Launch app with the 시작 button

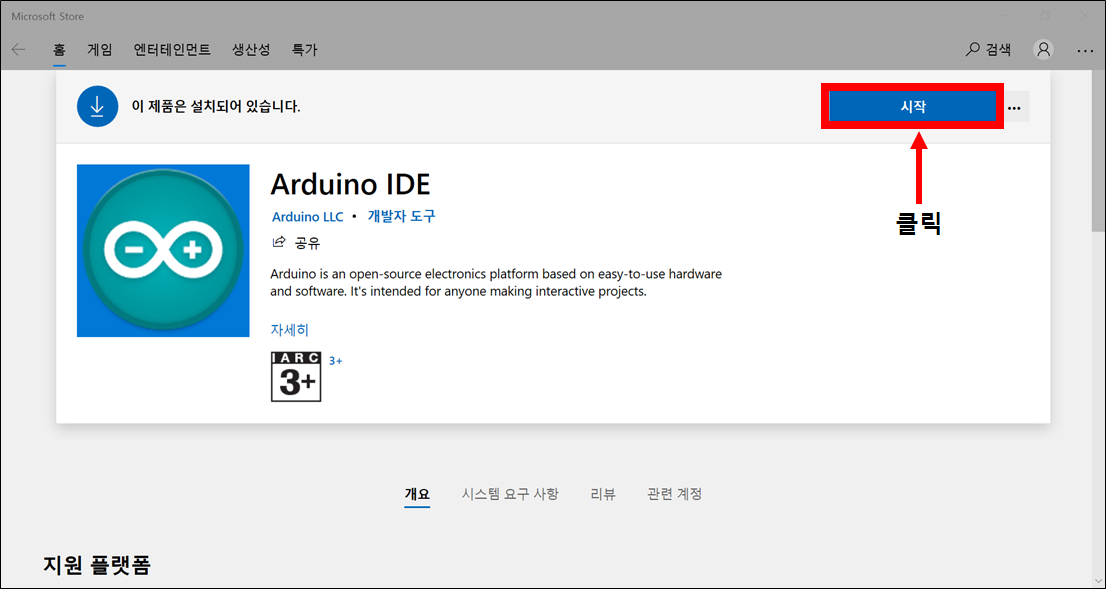tap(913, 107)
